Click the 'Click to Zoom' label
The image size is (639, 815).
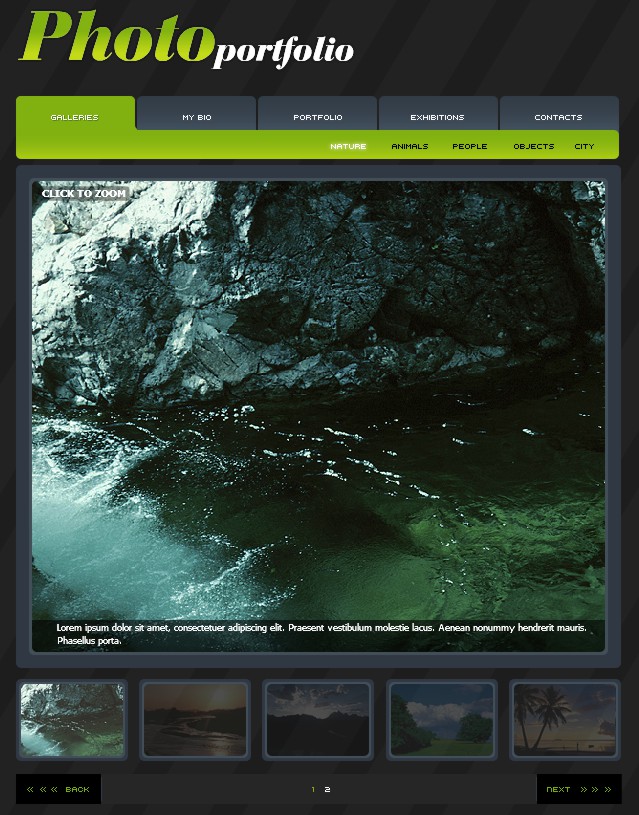click(x=84, y=193)
